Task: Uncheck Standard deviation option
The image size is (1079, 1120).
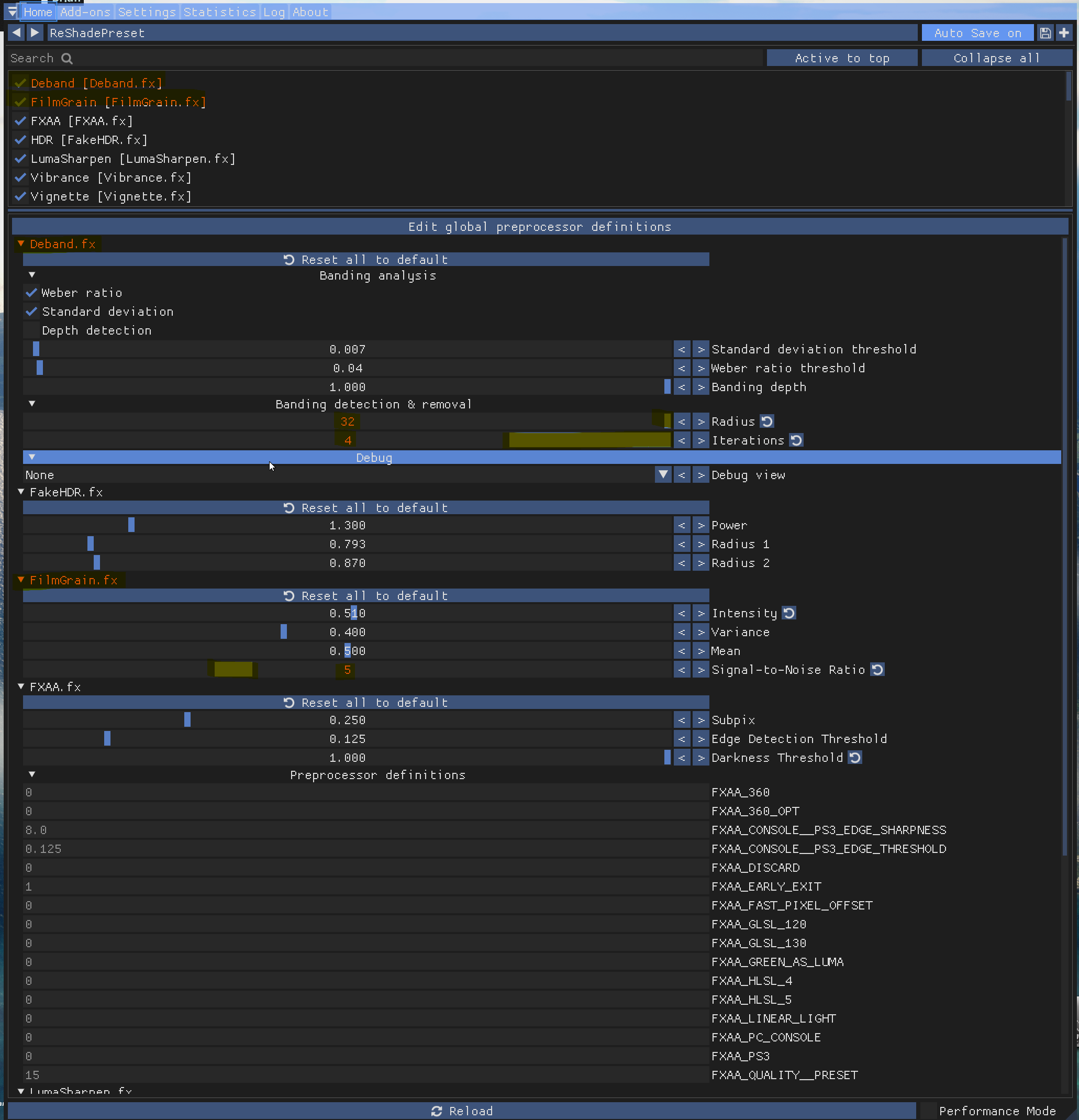Action: pyautogui.click(x=31, y=312)
